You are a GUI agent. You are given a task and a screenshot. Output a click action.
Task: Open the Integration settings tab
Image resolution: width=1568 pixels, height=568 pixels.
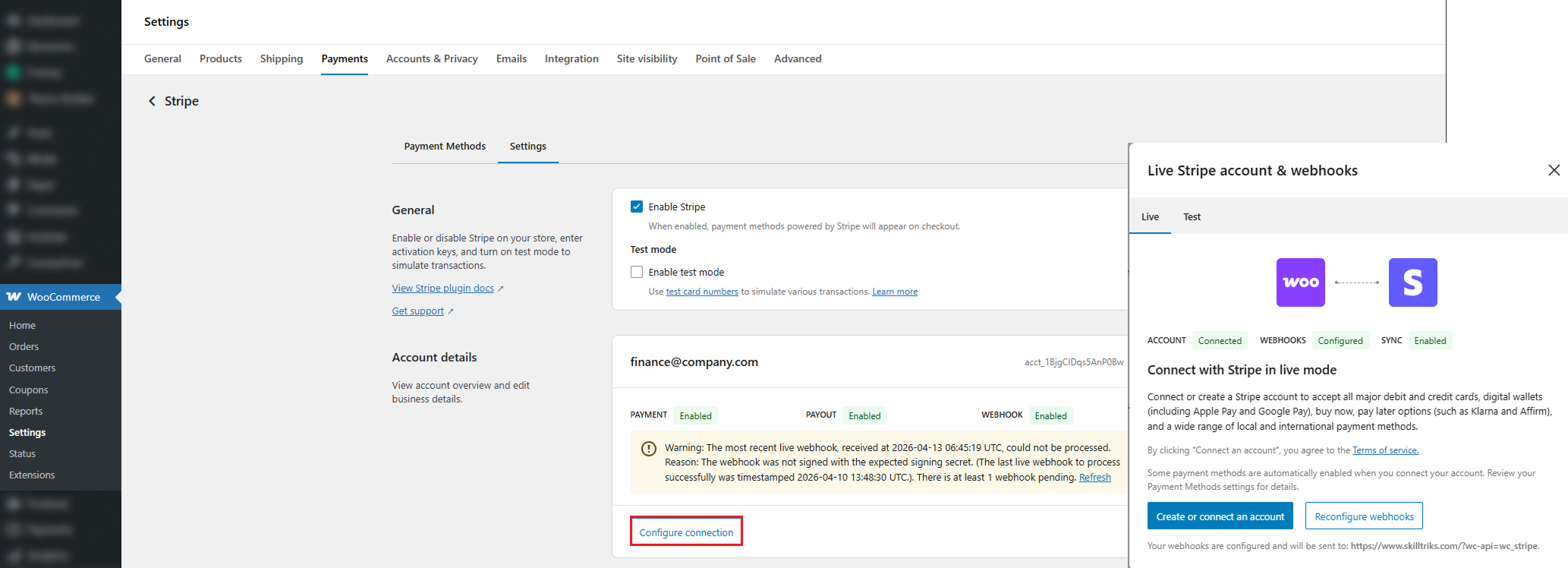[x=571, y=58]
